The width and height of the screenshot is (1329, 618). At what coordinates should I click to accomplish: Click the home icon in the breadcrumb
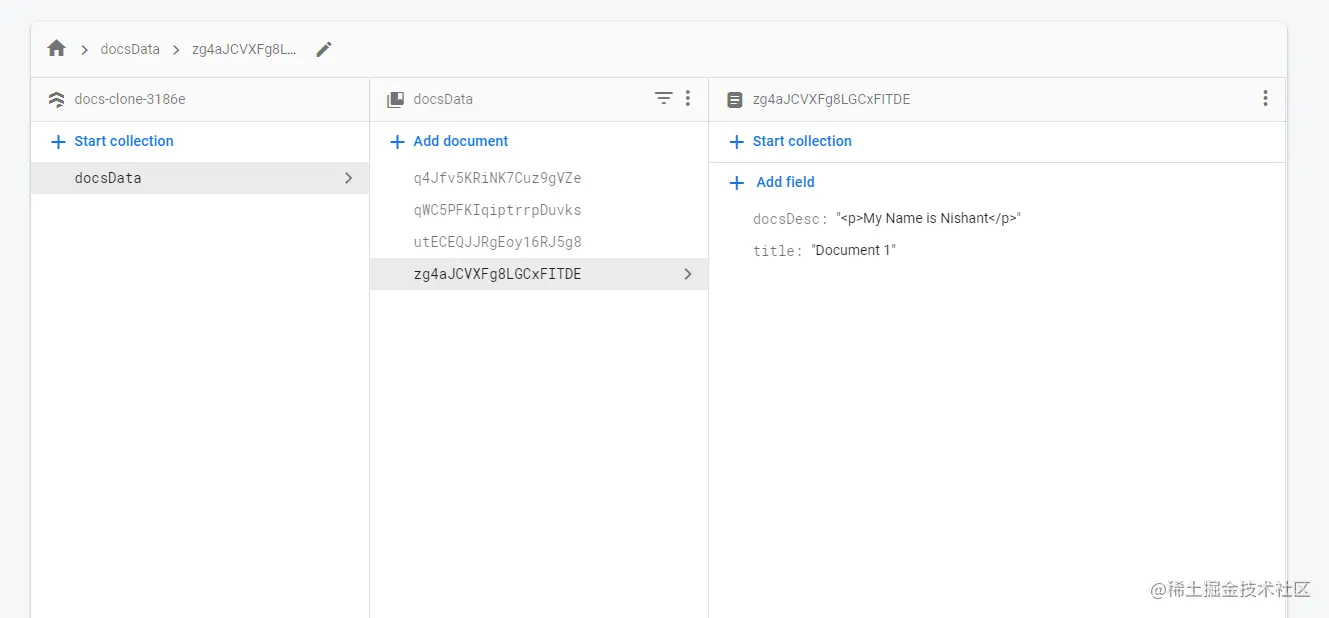(x=55, y=48)
